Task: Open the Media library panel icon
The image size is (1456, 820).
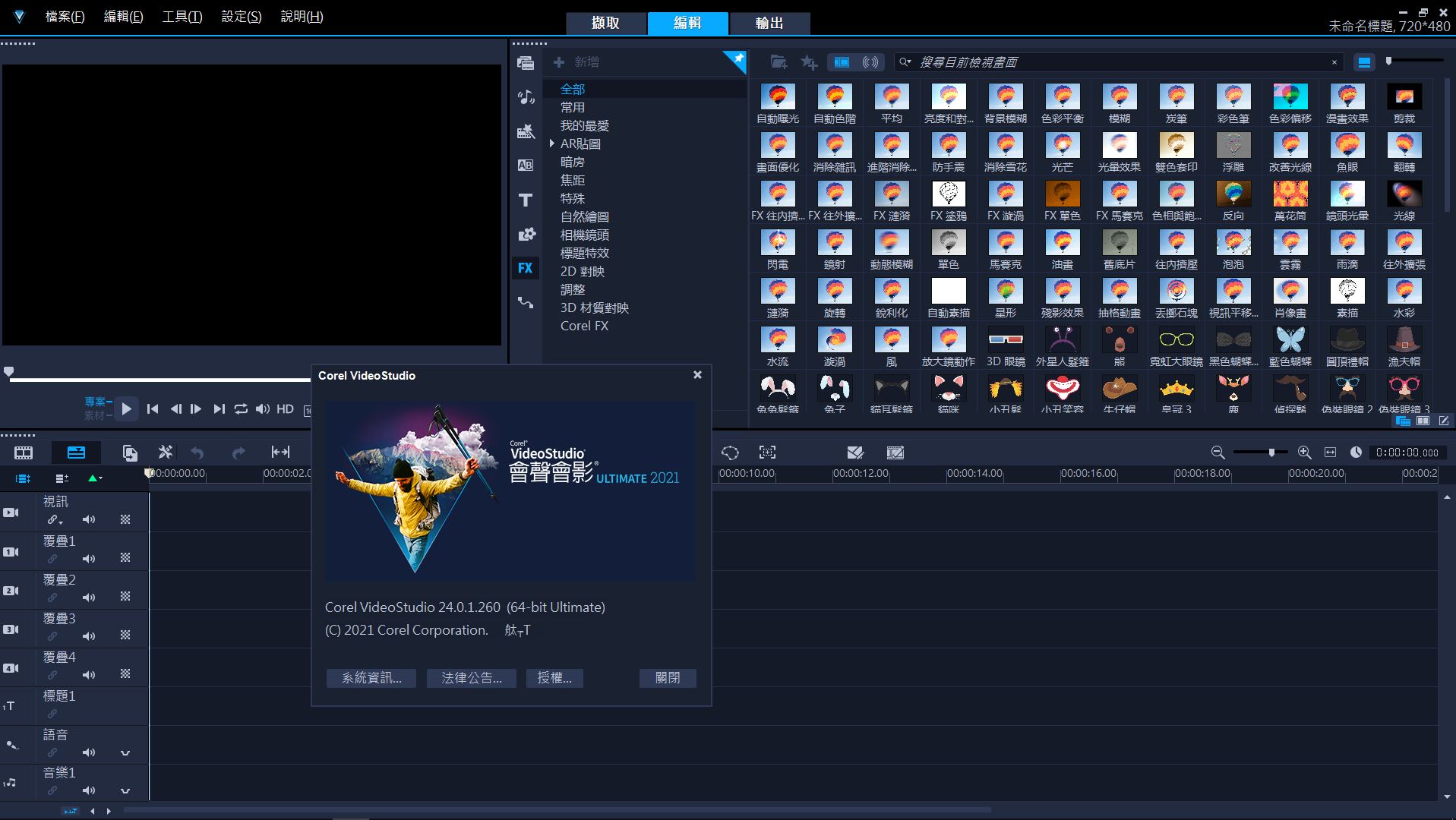Action: coord(525,63)
